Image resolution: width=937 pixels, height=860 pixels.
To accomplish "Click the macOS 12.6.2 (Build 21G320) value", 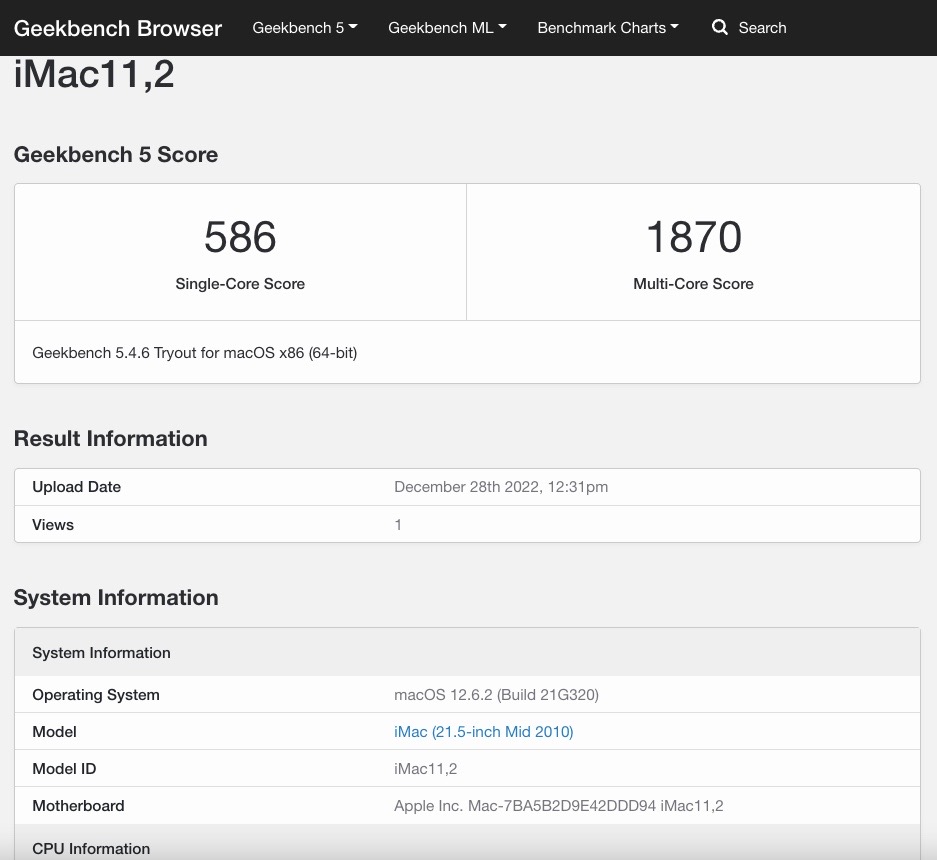I will (x=496, y=694).
